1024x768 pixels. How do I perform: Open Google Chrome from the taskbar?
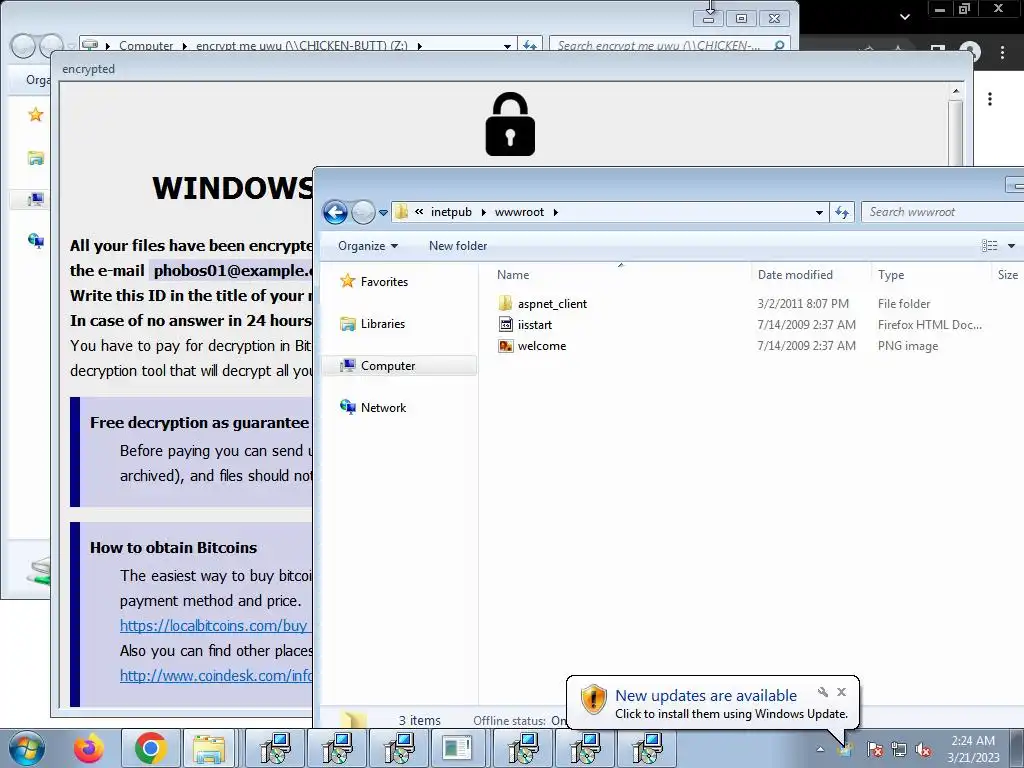(151, 748)
